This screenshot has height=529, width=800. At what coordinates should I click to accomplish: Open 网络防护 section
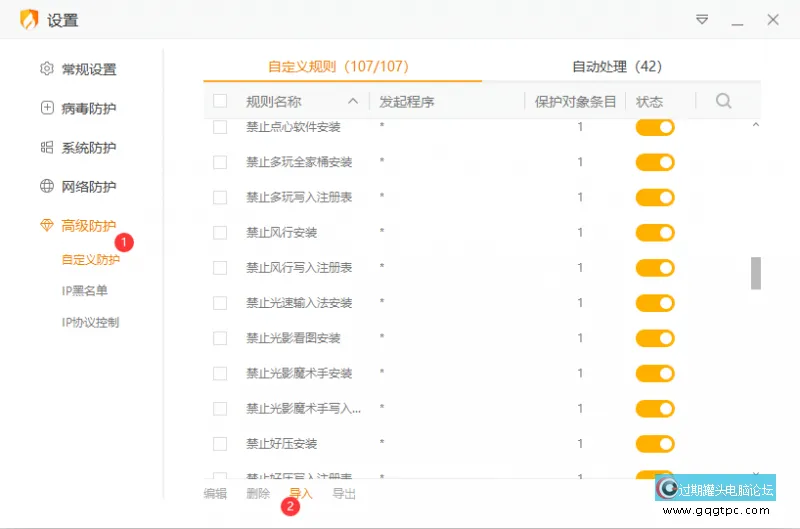pyautogui.click(x=89, y=187)
